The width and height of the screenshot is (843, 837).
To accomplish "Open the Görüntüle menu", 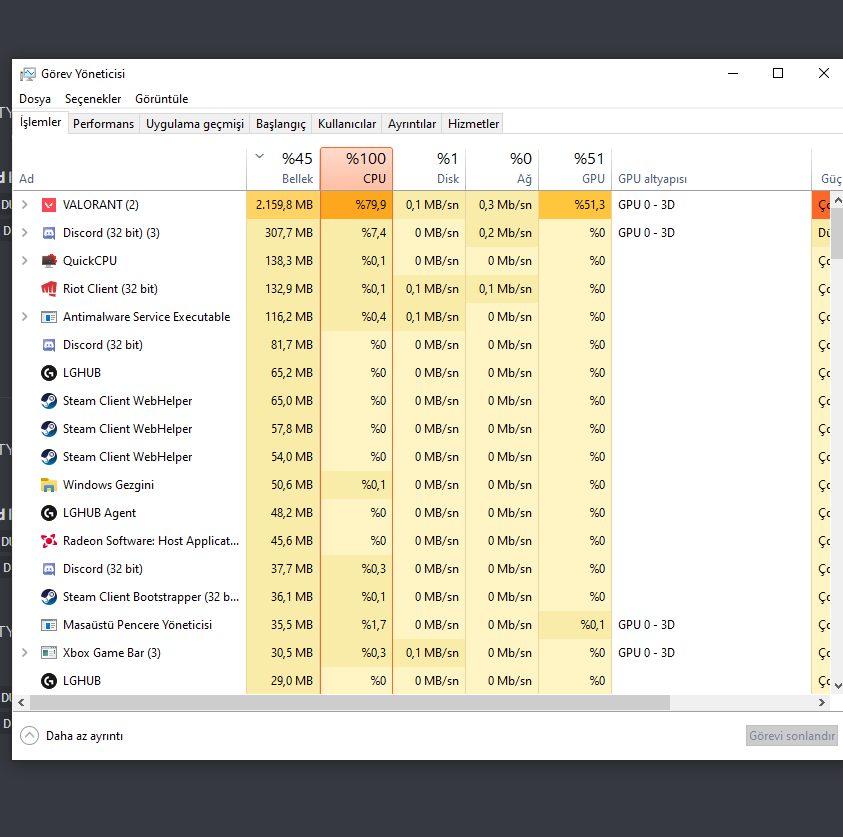I will point(162,99).
